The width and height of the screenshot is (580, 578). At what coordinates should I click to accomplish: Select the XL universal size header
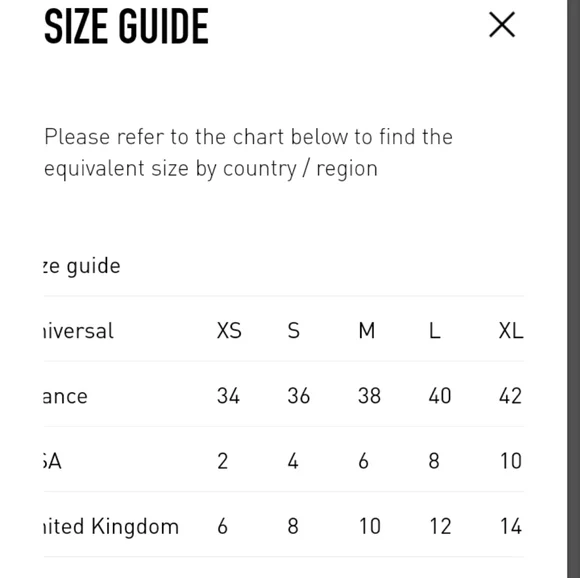point(511,330)
